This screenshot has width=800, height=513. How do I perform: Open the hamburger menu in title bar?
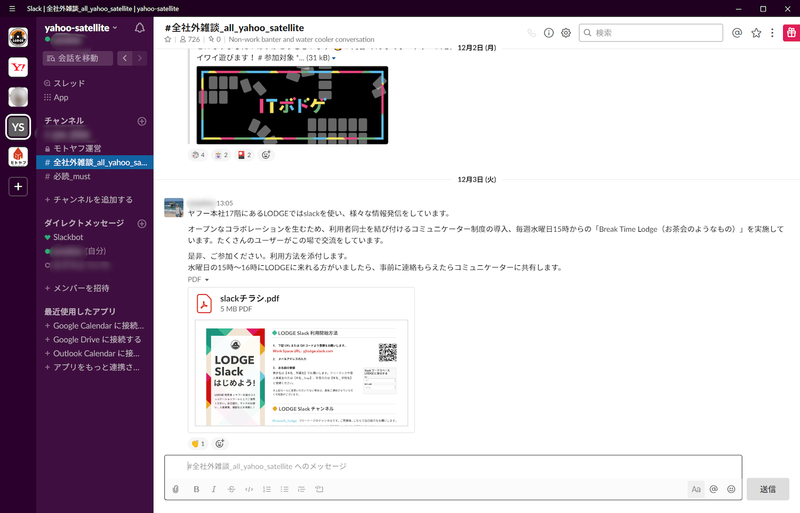pos(12,9)
